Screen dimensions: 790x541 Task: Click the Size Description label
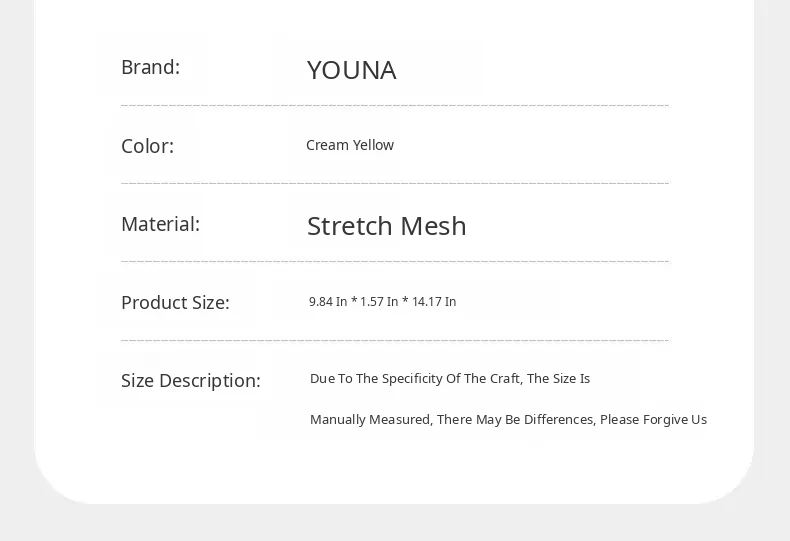tap(190, 381)
